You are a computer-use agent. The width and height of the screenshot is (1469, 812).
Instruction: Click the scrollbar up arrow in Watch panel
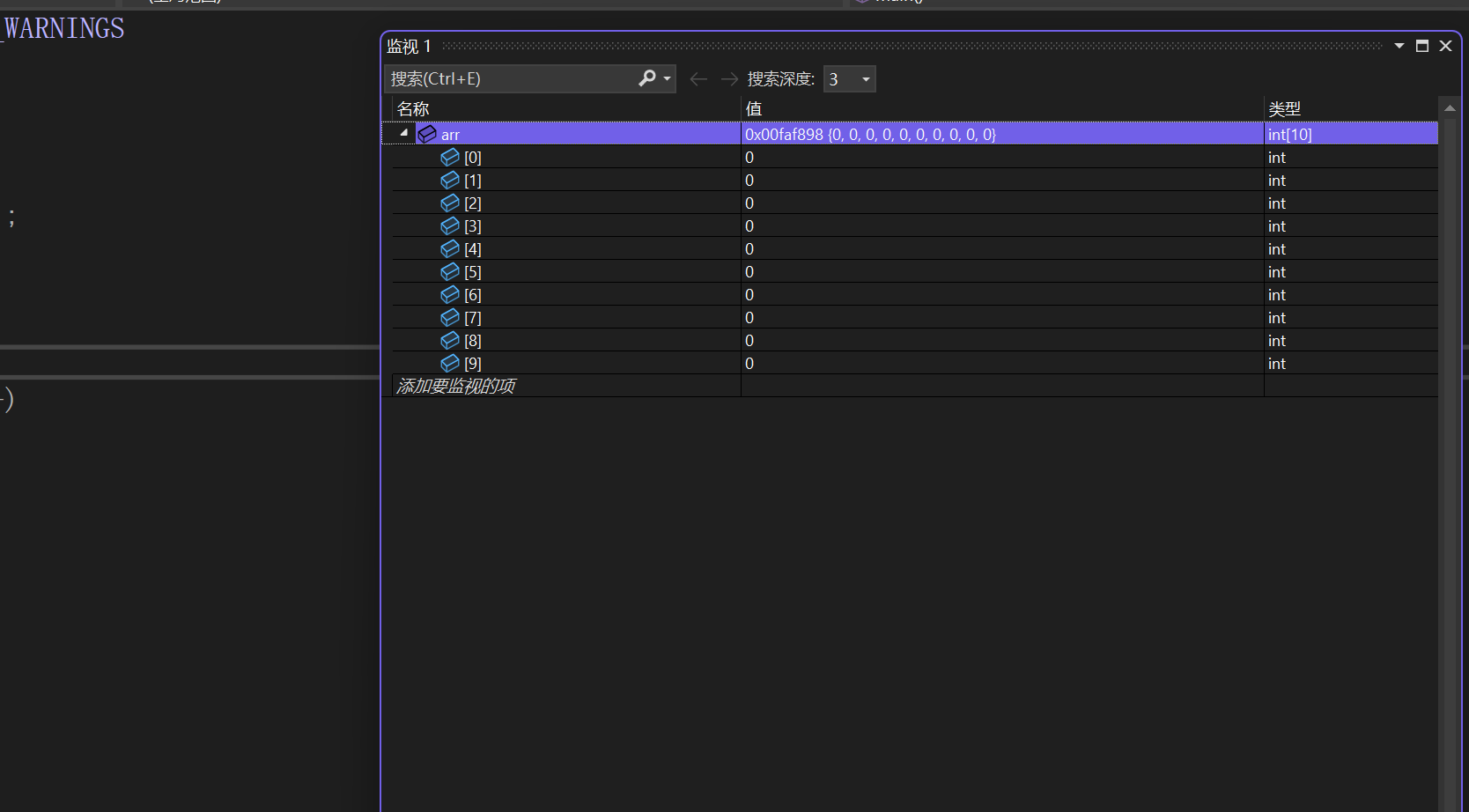click(x=1450, y=107)
